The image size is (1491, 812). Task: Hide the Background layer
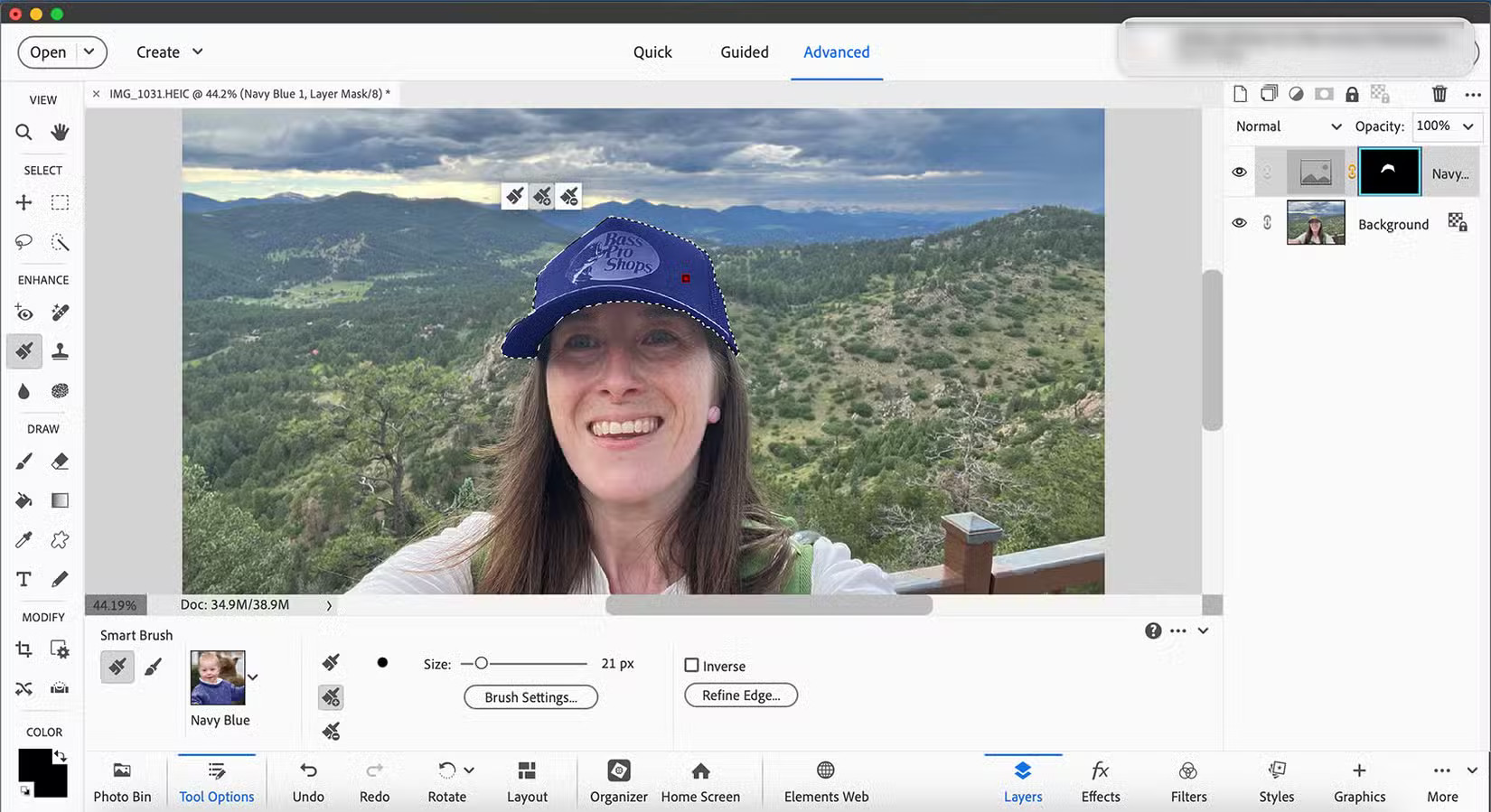1239,223
